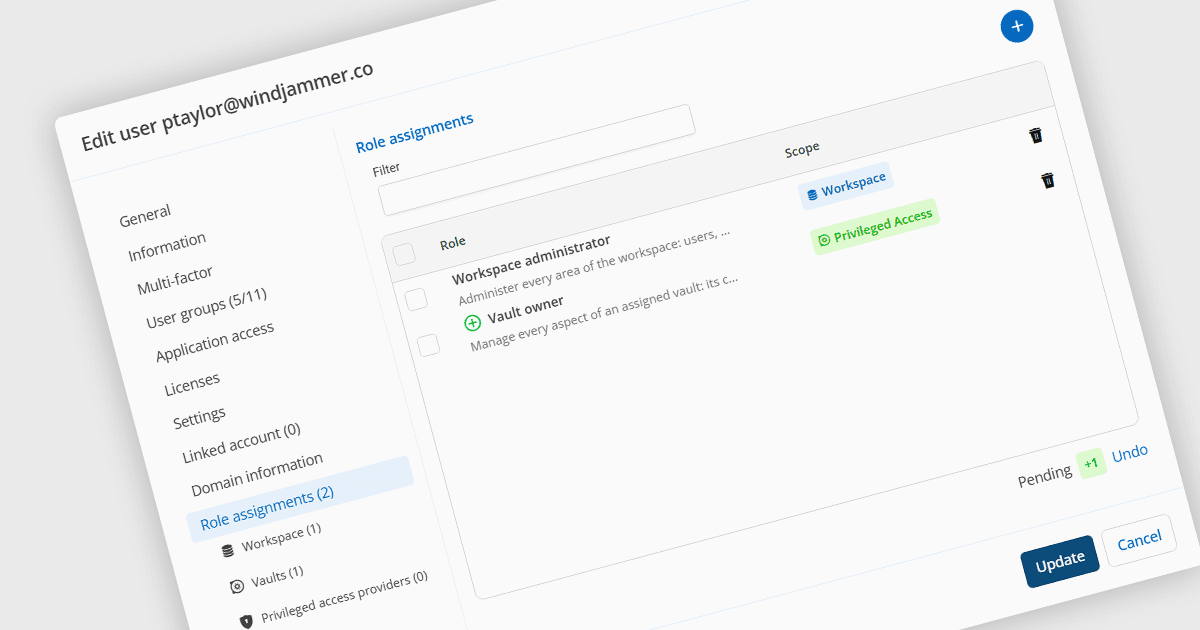The width and height of the screenshot is (1200, 630).
Task: Open the General section
Action: [145, 215]
